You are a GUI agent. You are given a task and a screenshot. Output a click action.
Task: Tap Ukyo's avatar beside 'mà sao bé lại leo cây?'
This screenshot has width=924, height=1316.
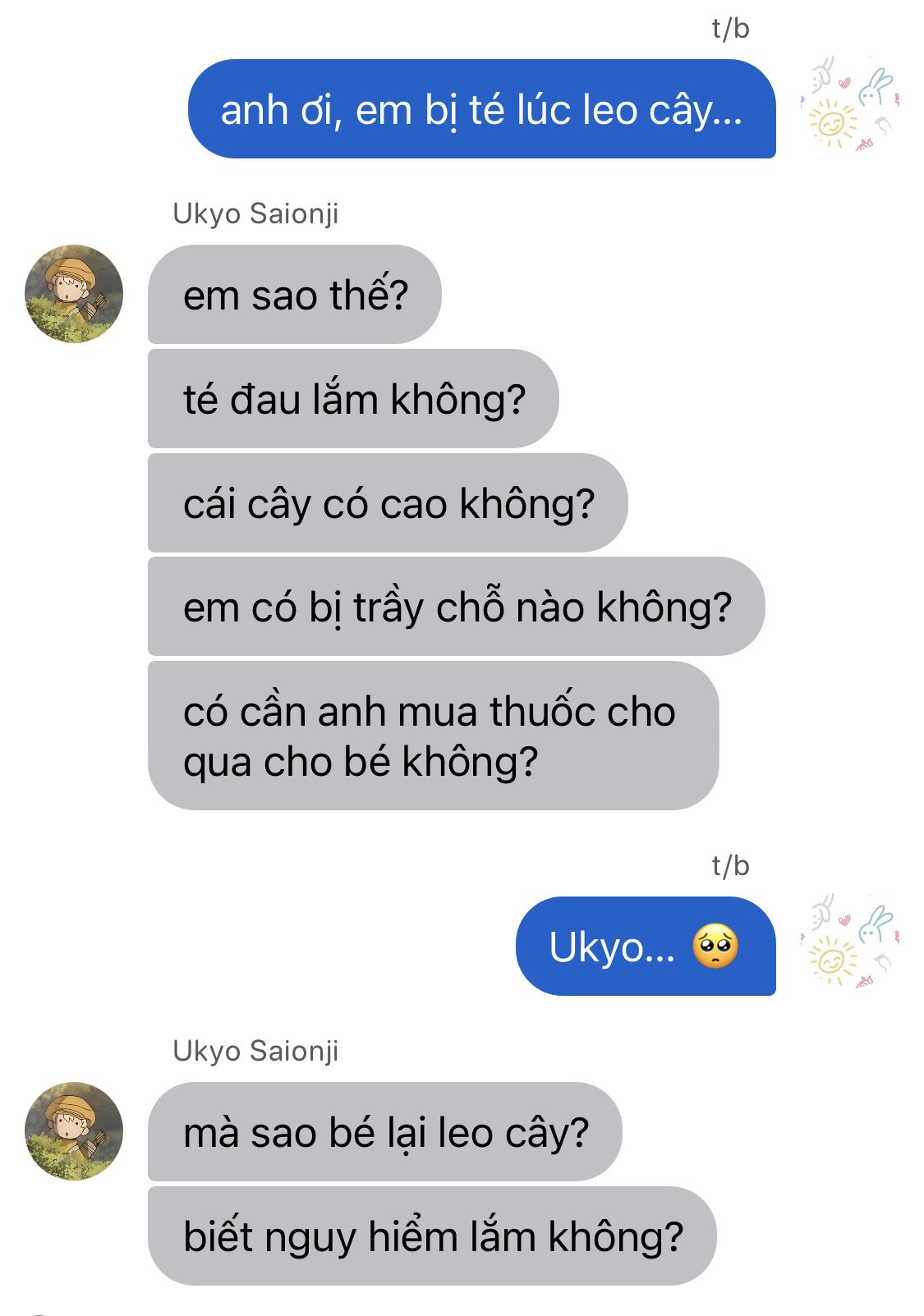(x=74, y=1131)
